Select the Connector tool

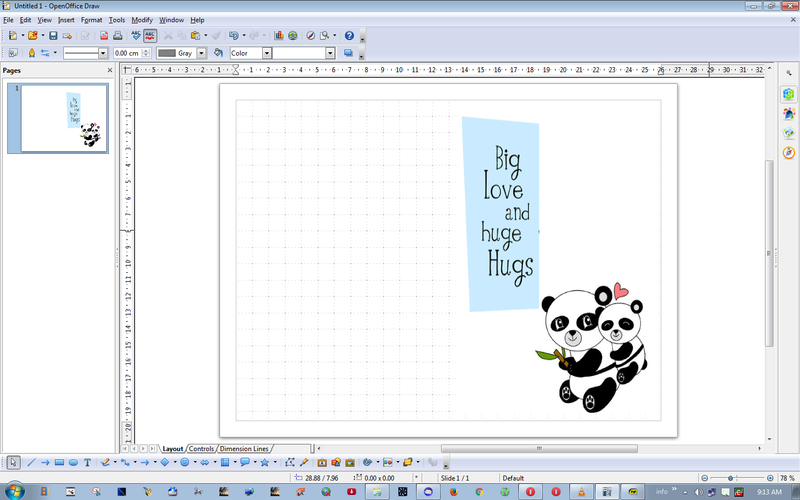[x=125, y=462]
